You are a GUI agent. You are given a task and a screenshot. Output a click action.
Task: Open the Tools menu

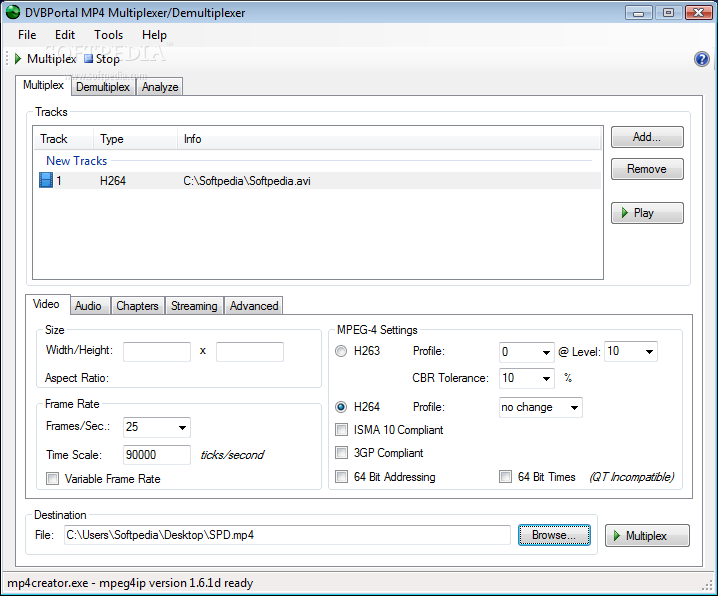pos(109,35)
